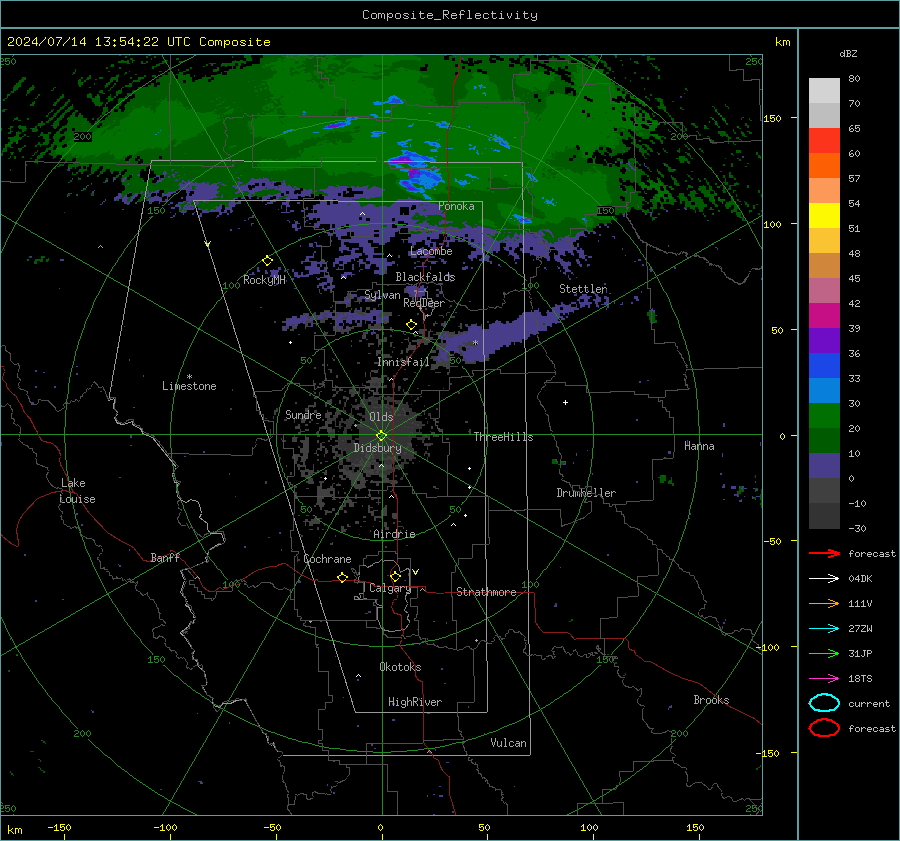Click the yellow radar site marker at Didsbury

382,435
